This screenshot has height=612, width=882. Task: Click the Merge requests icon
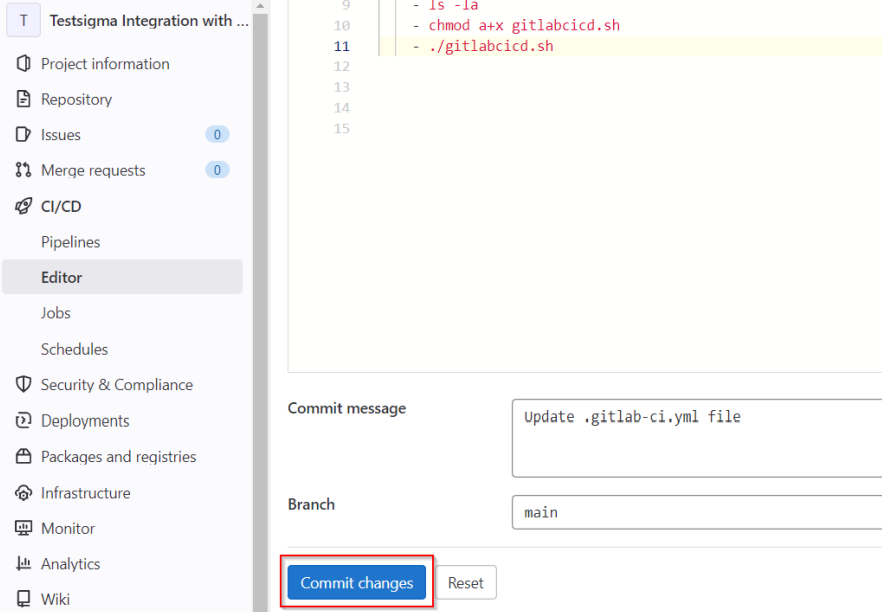coord(24,170)
